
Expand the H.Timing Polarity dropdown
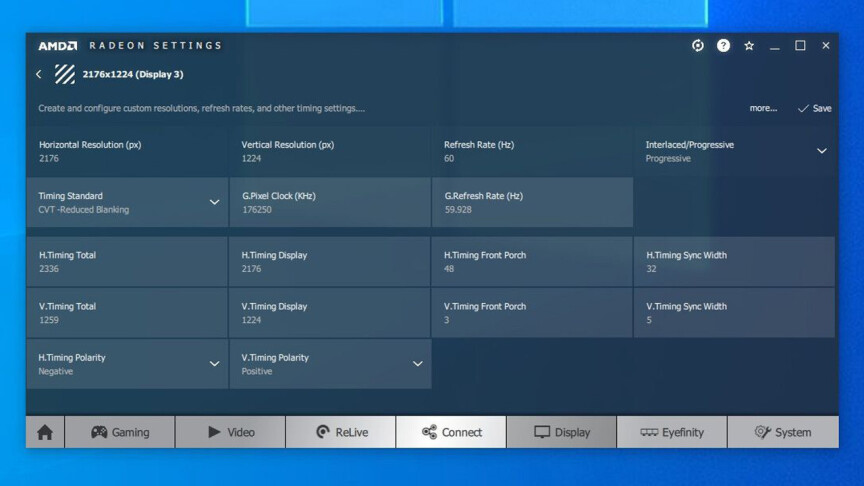coord(214,364)
